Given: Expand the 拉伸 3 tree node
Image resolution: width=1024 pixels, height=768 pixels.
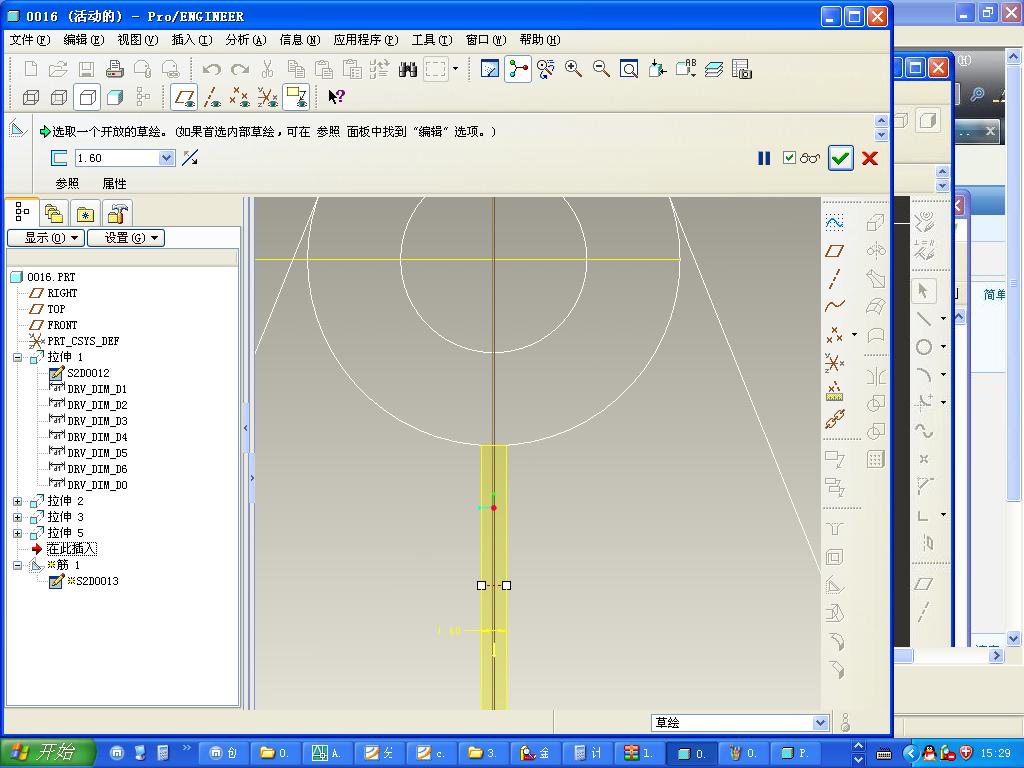Looking at the screenshot, I should tap(18, 517).
